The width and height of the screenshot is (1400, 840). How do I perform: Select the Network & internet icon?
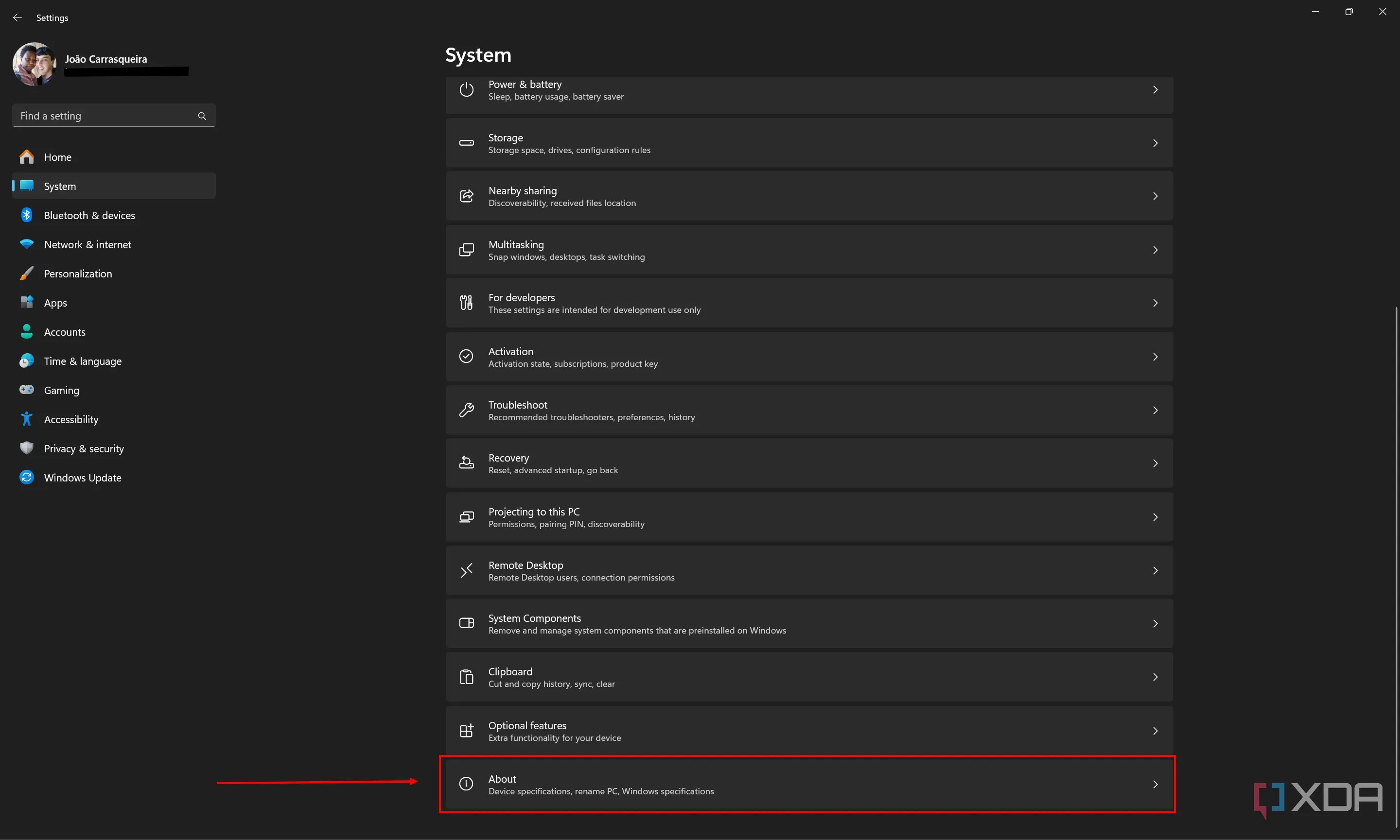point(27,244)
